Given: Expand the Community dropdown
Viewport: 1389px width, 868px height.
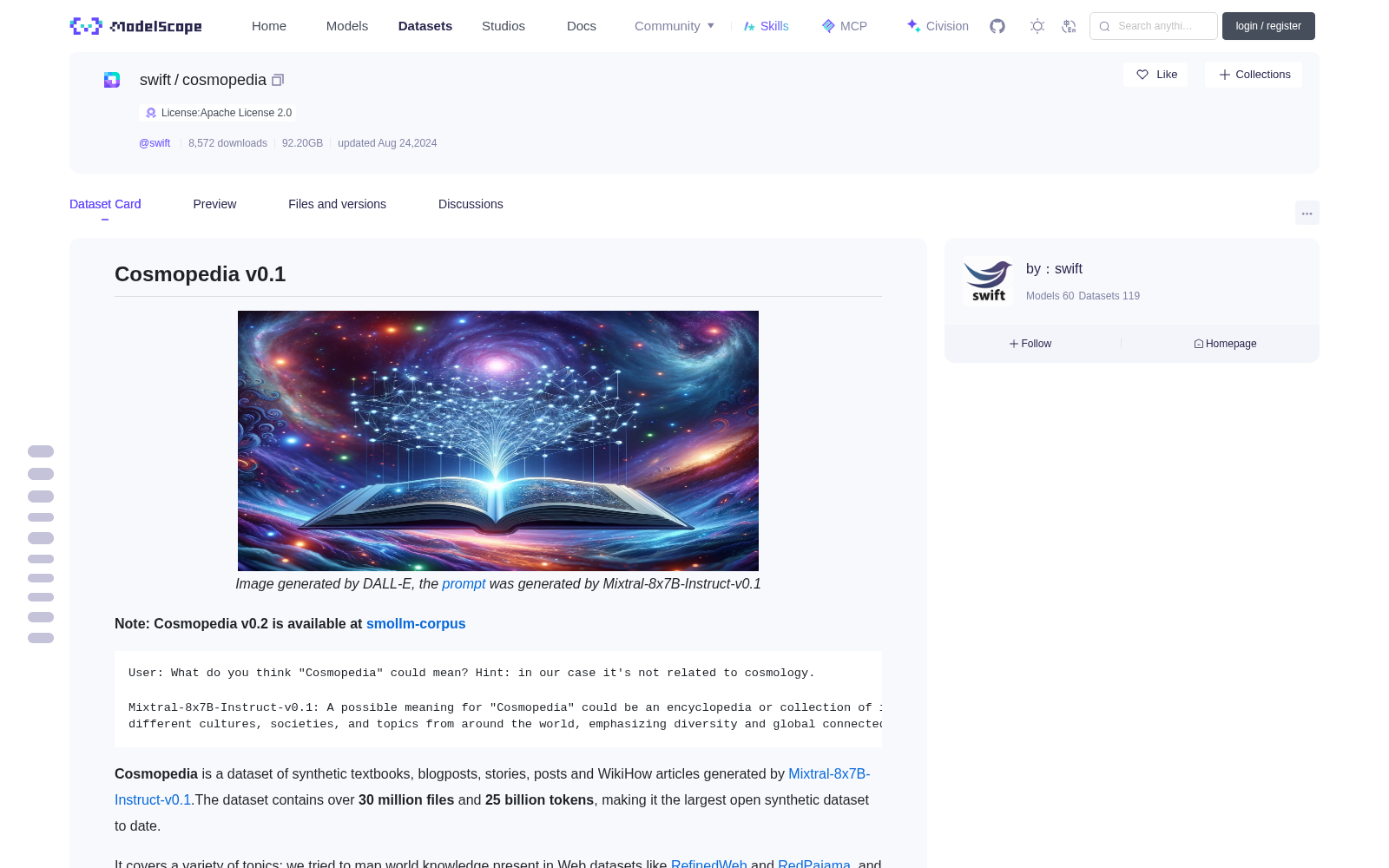Looking at the screenshot, I should click(675, 26).
